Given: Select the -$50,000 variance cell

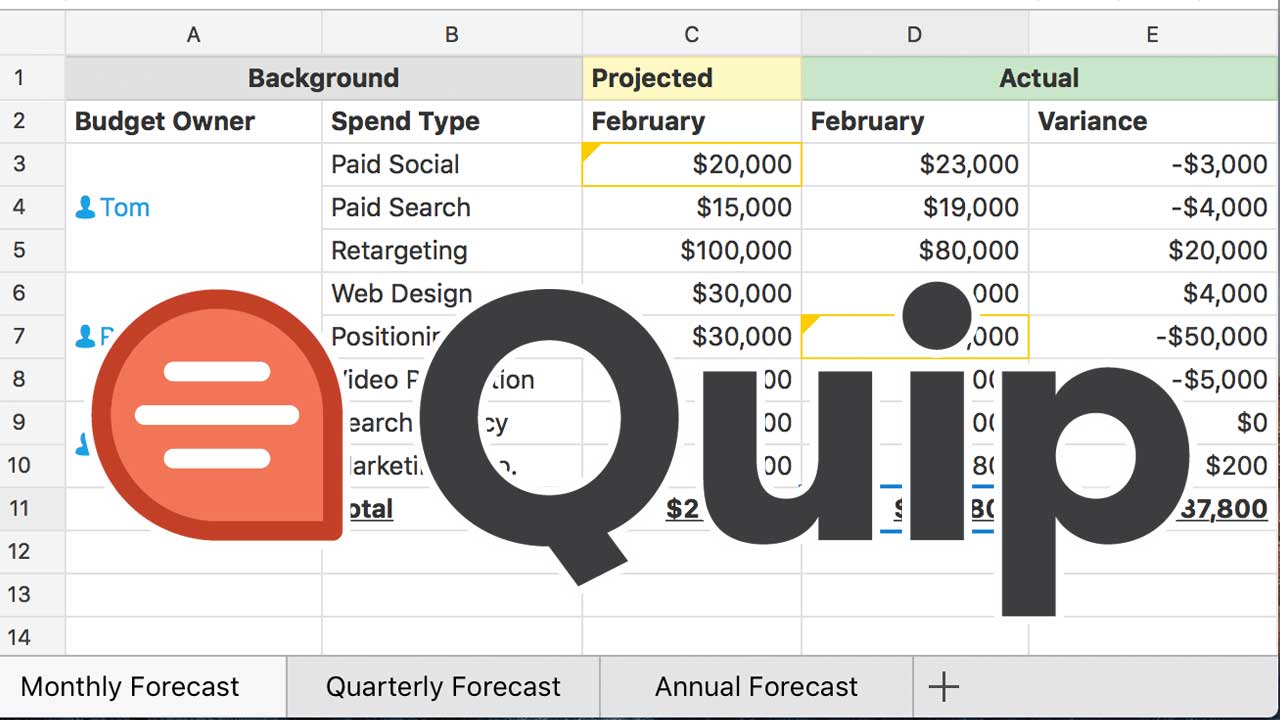Looking at the screenshot, I should 1154,336.
